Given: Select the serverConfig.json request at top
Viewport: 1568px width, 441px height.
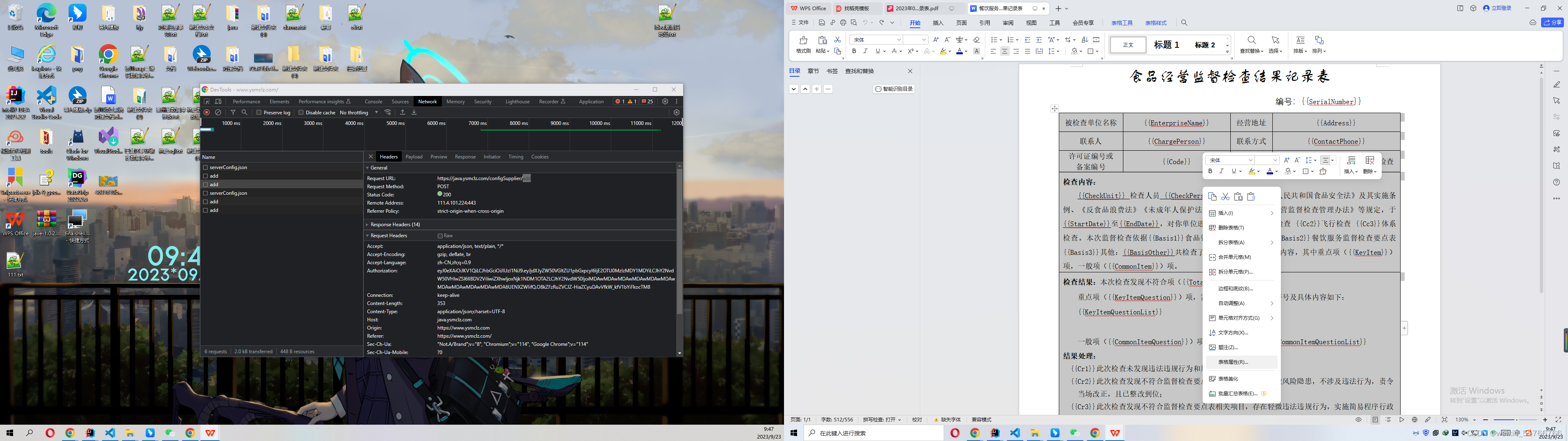Looking at the screenshot, I should coord(228,167).
